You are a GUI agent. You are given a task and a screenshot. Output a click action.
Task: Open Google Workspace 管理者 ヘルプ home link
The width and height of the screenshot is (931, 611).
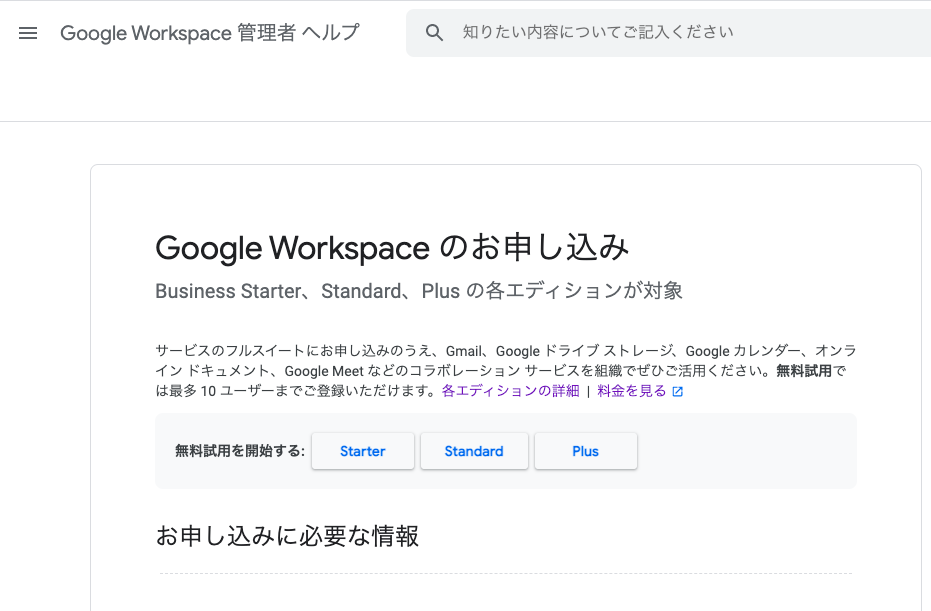(x=210, y=33)
